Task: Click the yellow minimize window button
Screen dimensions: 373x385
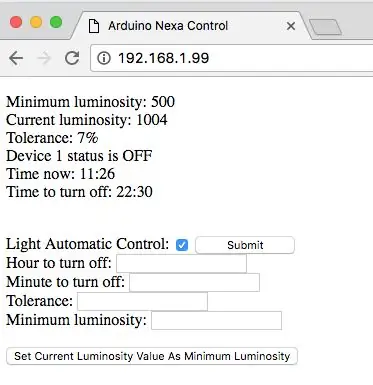Action: pos(36,22)
